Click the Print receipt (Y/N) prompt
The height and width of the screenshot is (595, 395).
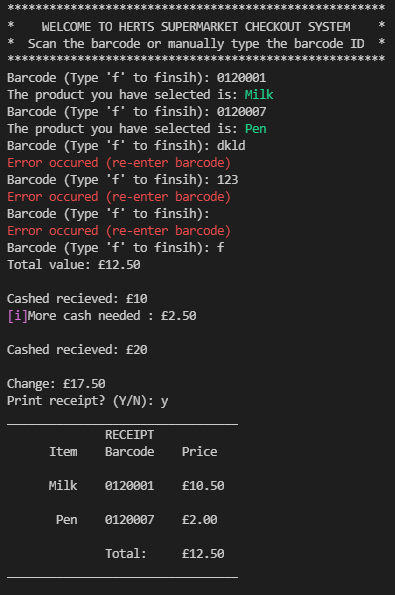click(87, 401)
